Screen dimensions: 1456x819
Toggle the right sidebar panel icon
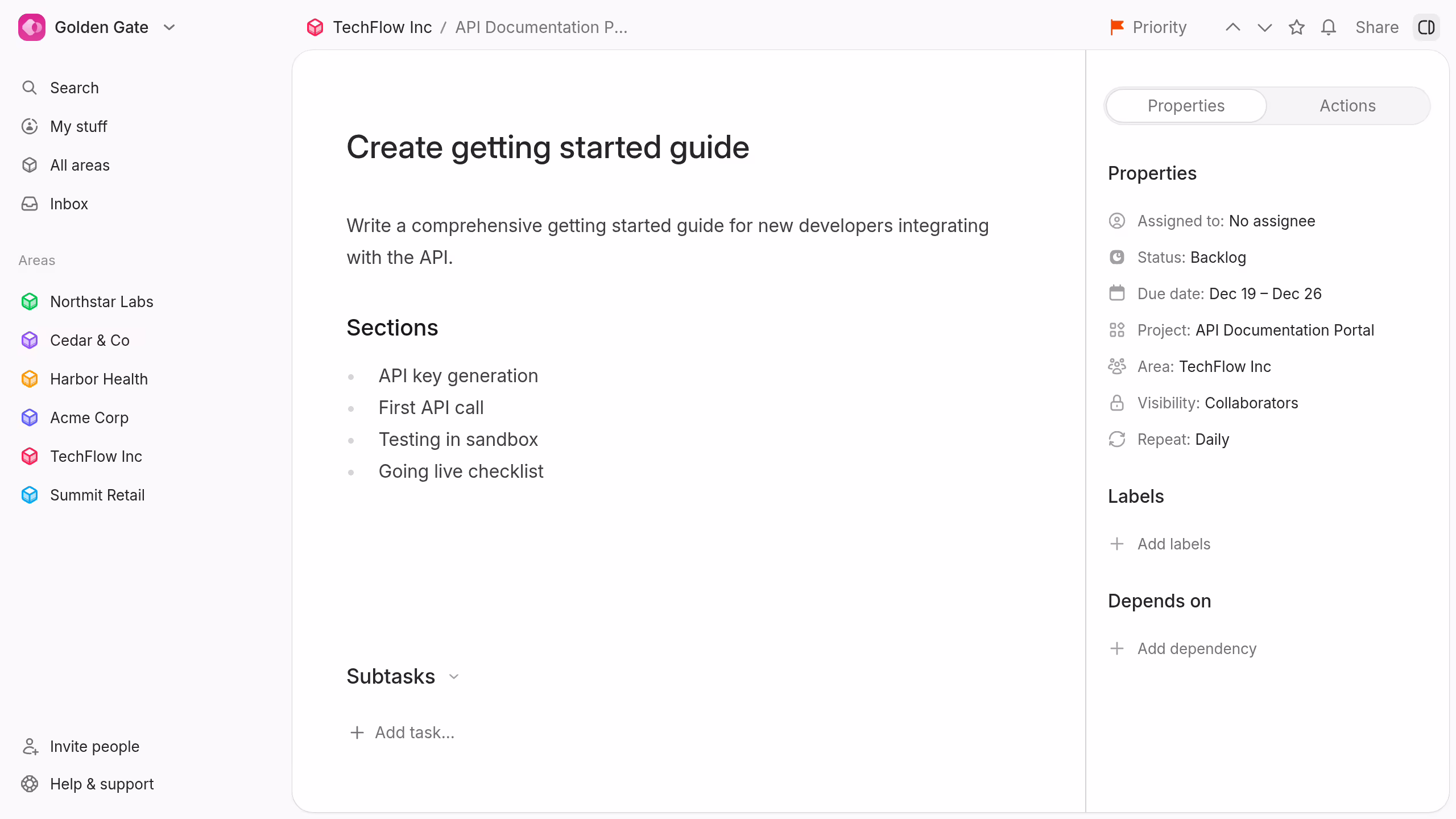pos(1426,27)
